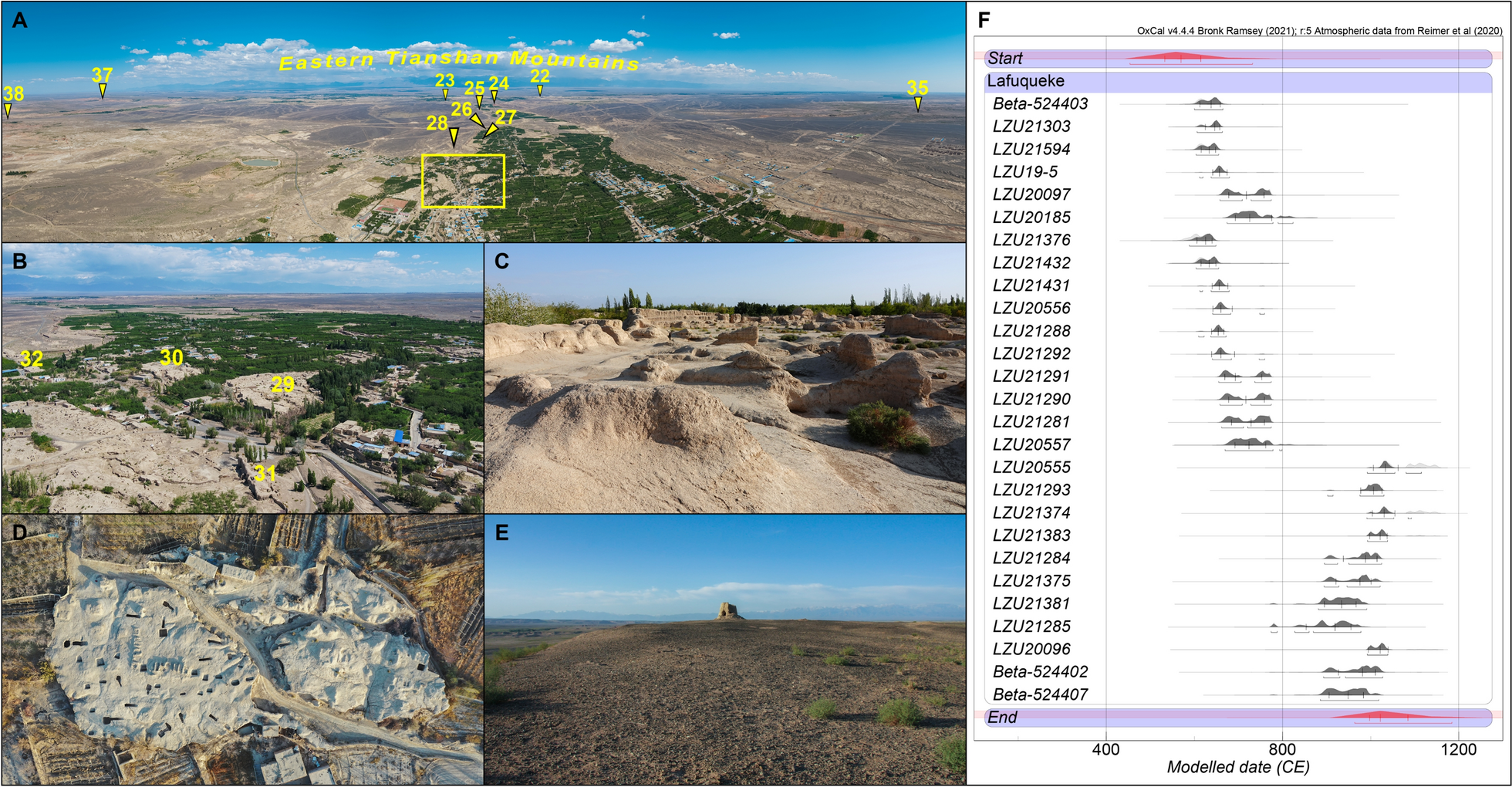Click the 800 tick on the date axis
1512x787 pixels.
[x=1282, y=748]
